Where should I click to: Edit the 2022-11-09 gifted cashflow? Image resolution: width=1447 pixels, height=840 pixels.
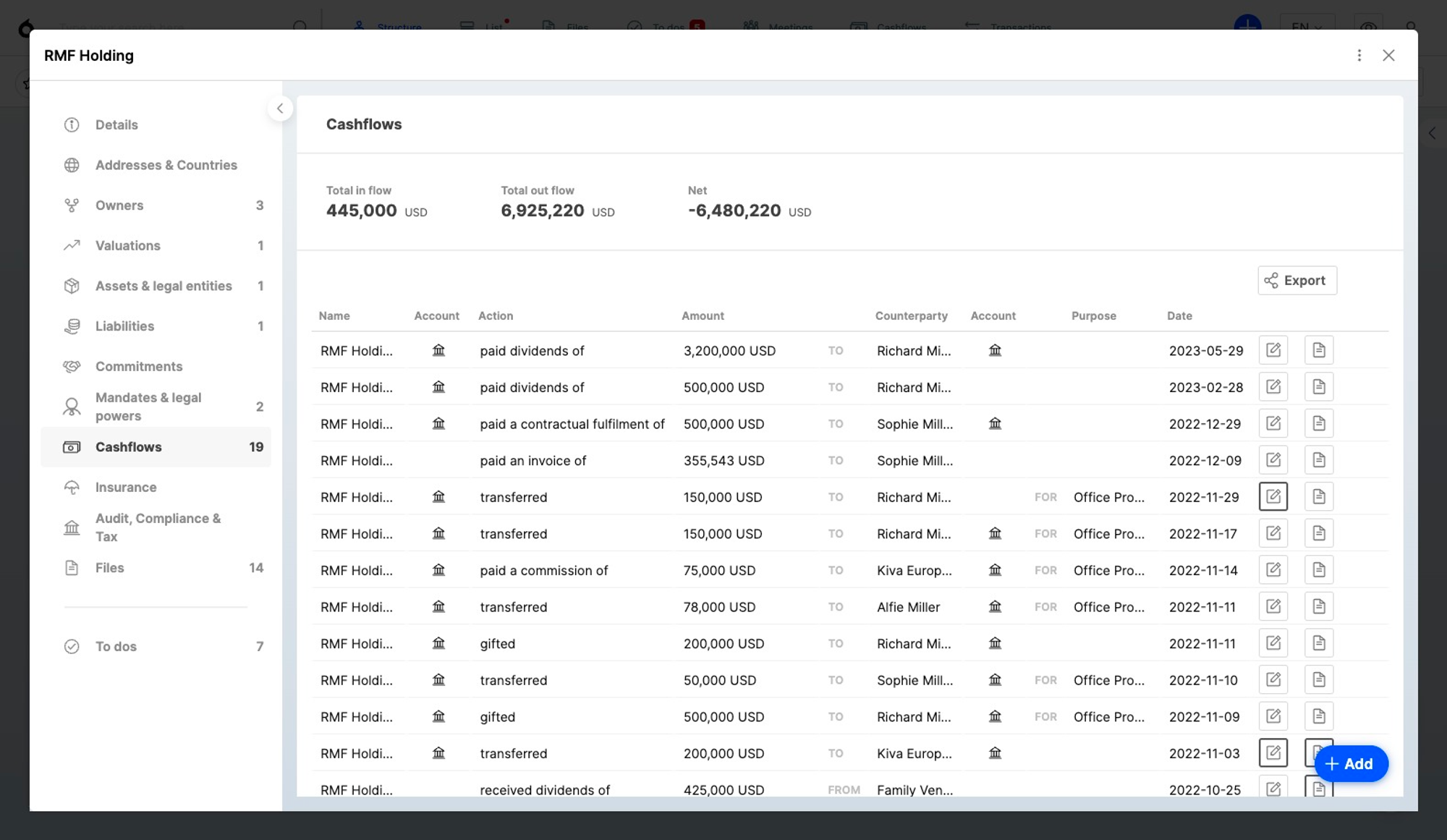(1273, 716)
